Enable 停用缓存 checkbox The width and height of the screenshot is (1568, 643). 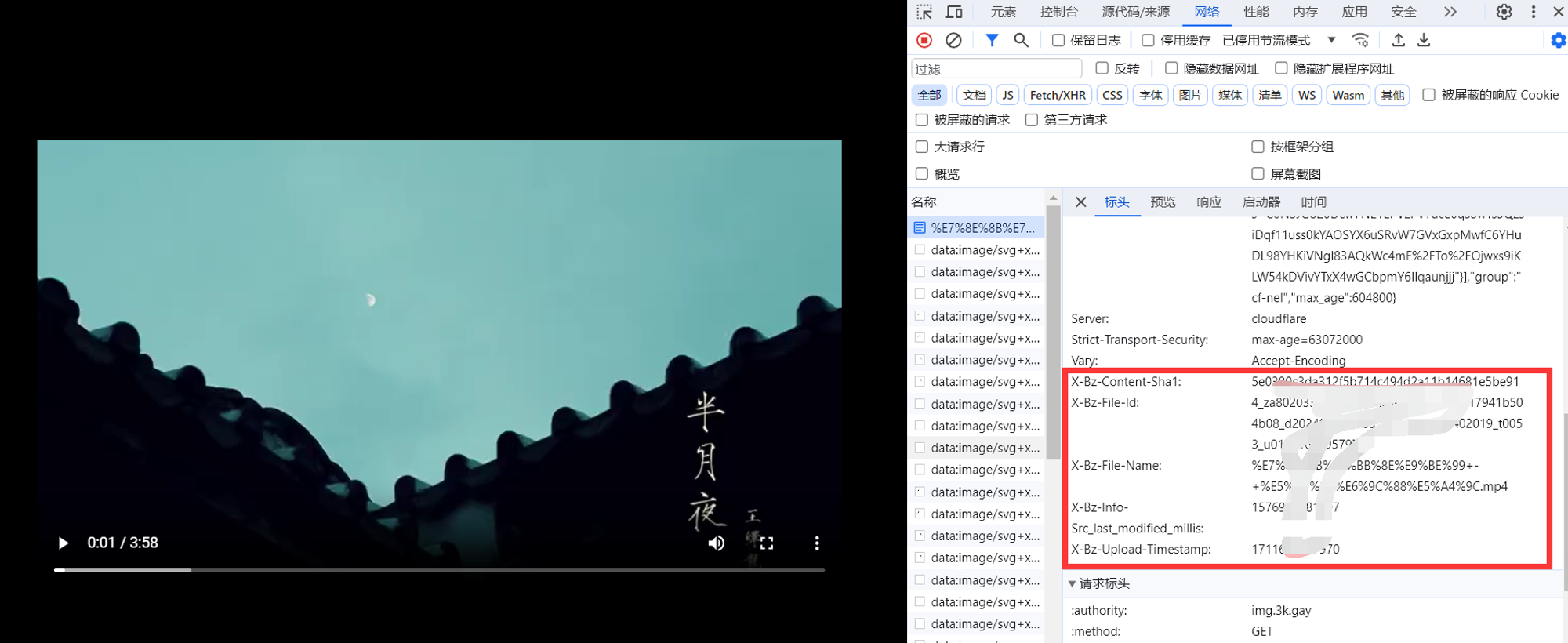tap(1148, 40)
